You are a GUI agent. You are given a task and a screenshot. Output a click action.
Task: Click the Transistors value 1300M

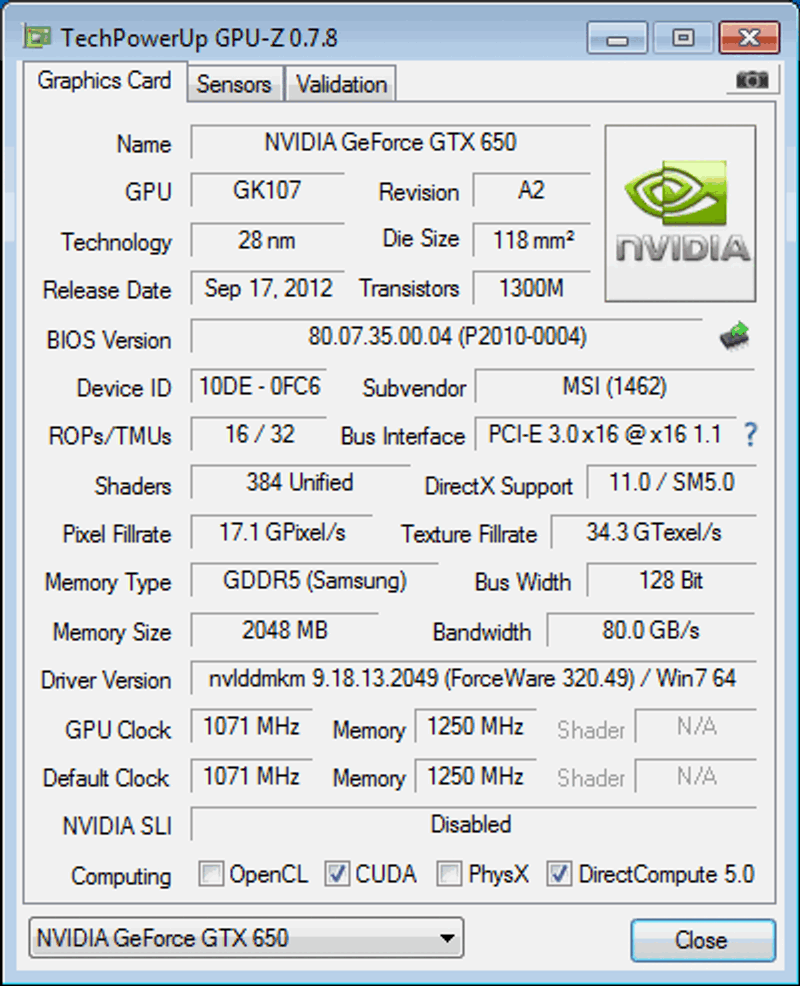click(531, 288)
